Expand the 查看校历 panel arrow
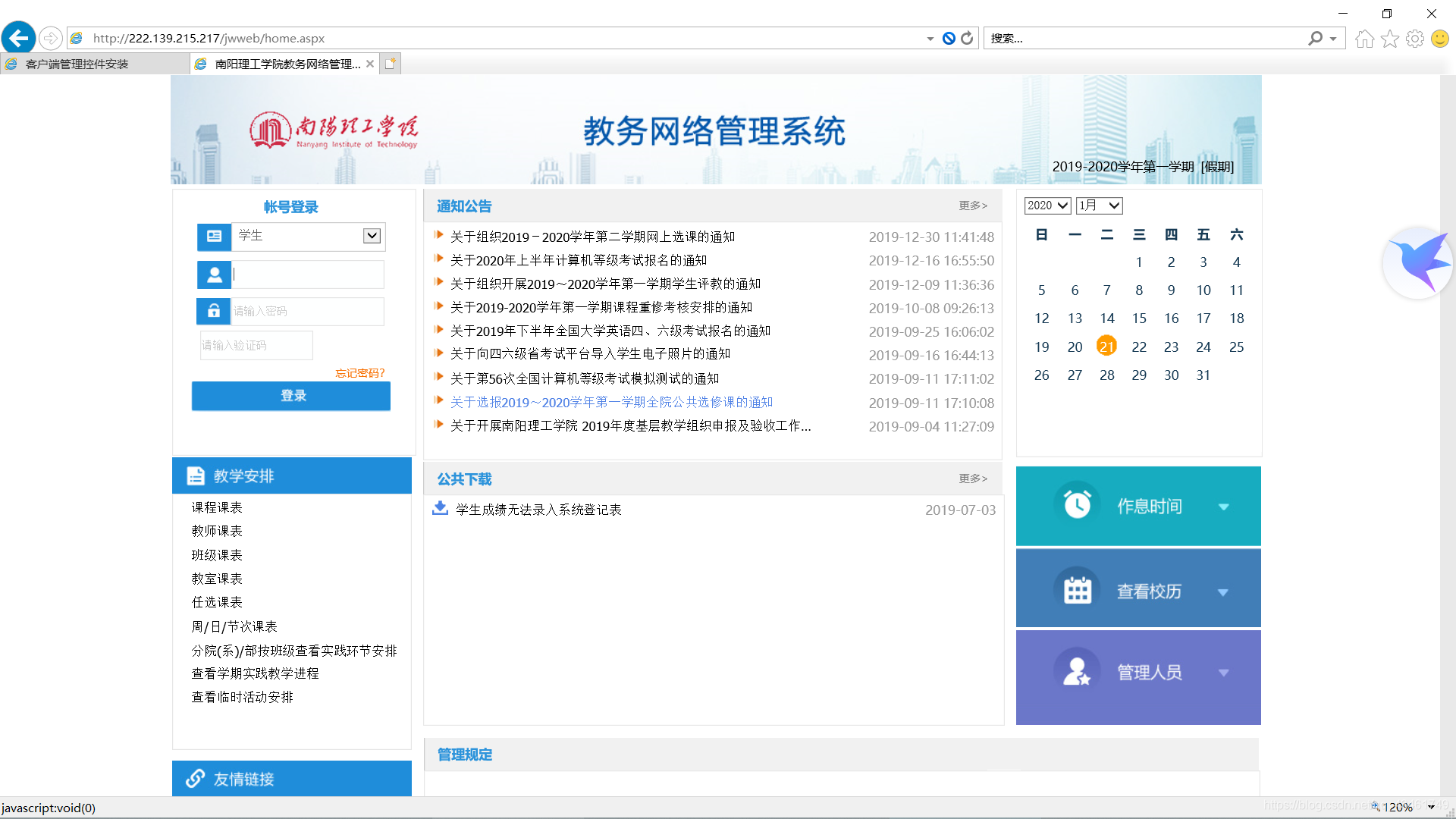This screenshot has width=1456, height=819. click(x=1223, y=592)
